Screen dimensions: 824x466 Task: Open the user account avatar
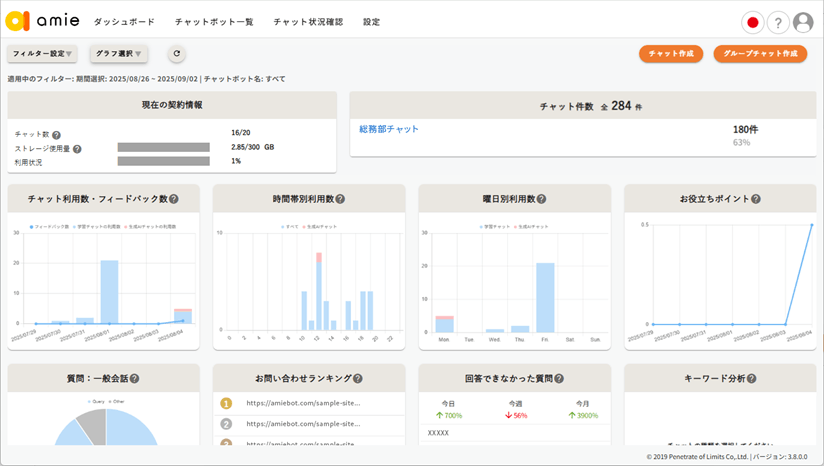click(803, 23)
